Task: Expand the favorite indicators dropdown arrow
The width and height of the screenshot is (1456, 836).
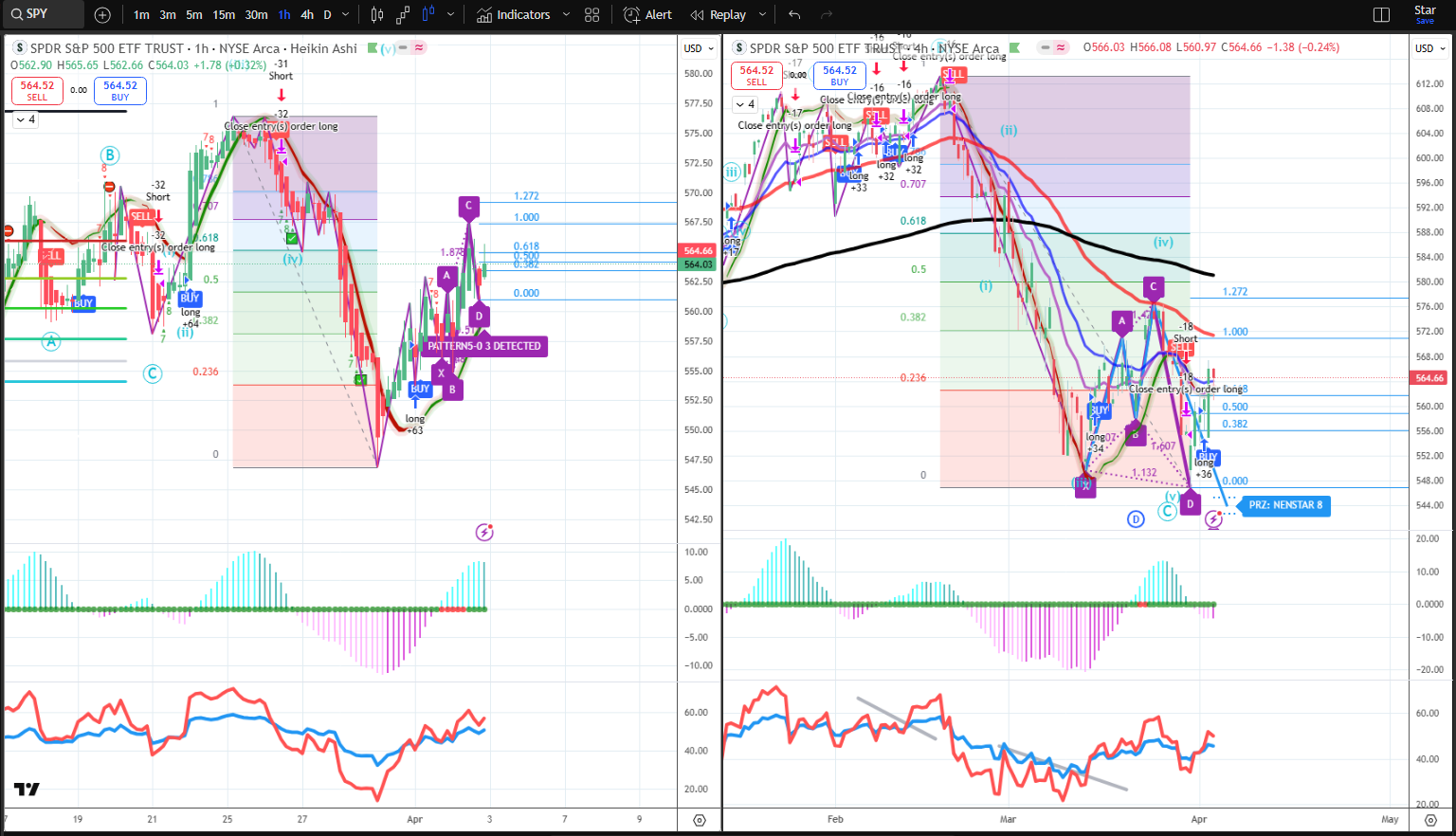Action: point(567,15)
